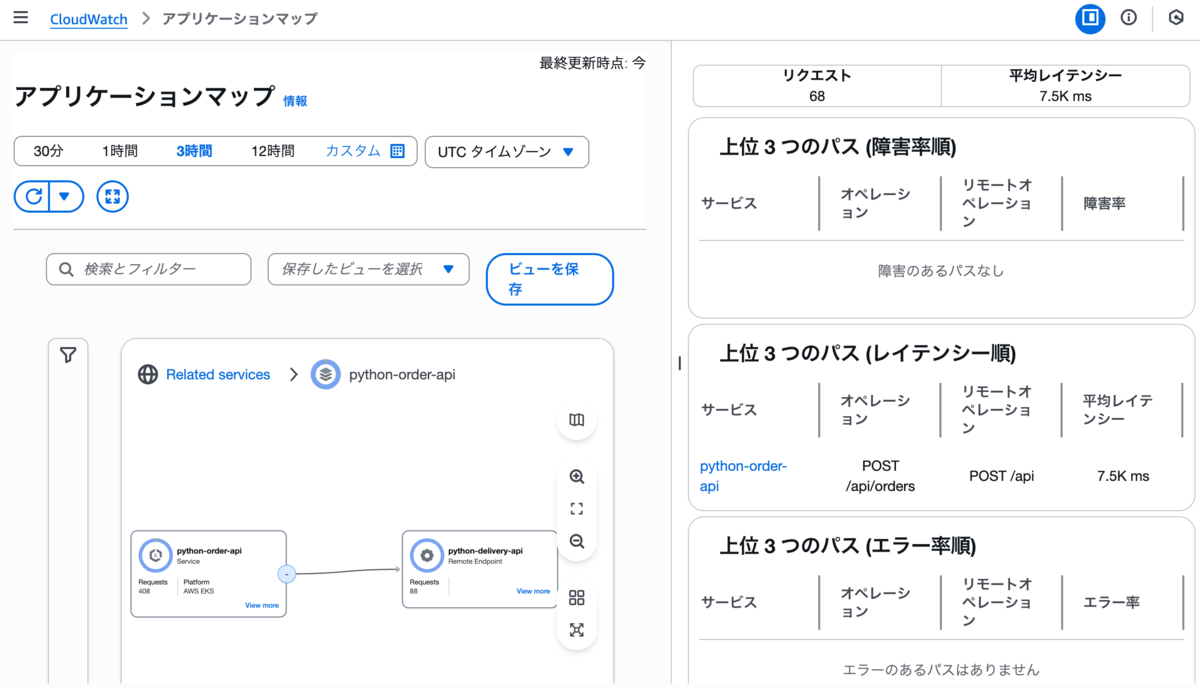Switch to grid layout view
Image resolution: width=1200 pixels, height=688 pixels.
click(576, 598)
